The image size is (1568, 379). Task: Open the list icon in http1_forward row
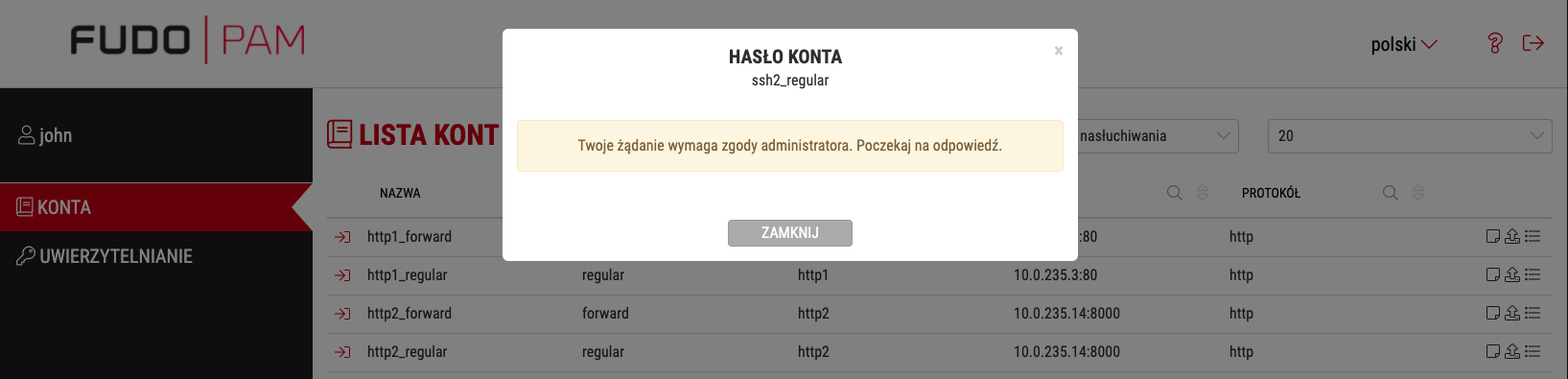pyautogui.click(x=1533, y=236)
